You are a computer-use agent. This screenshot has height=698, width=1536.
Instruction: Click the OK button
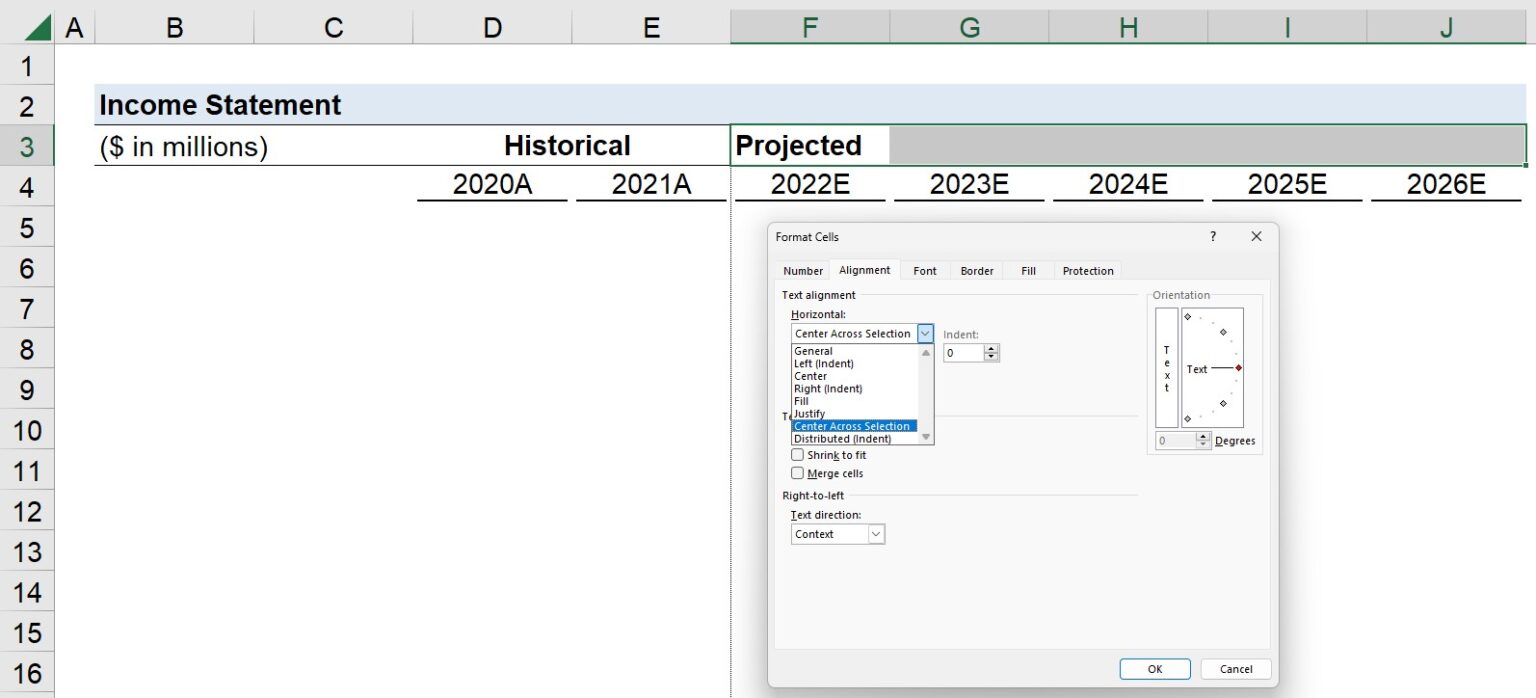pyautogui.click(x=1155, y=668)
